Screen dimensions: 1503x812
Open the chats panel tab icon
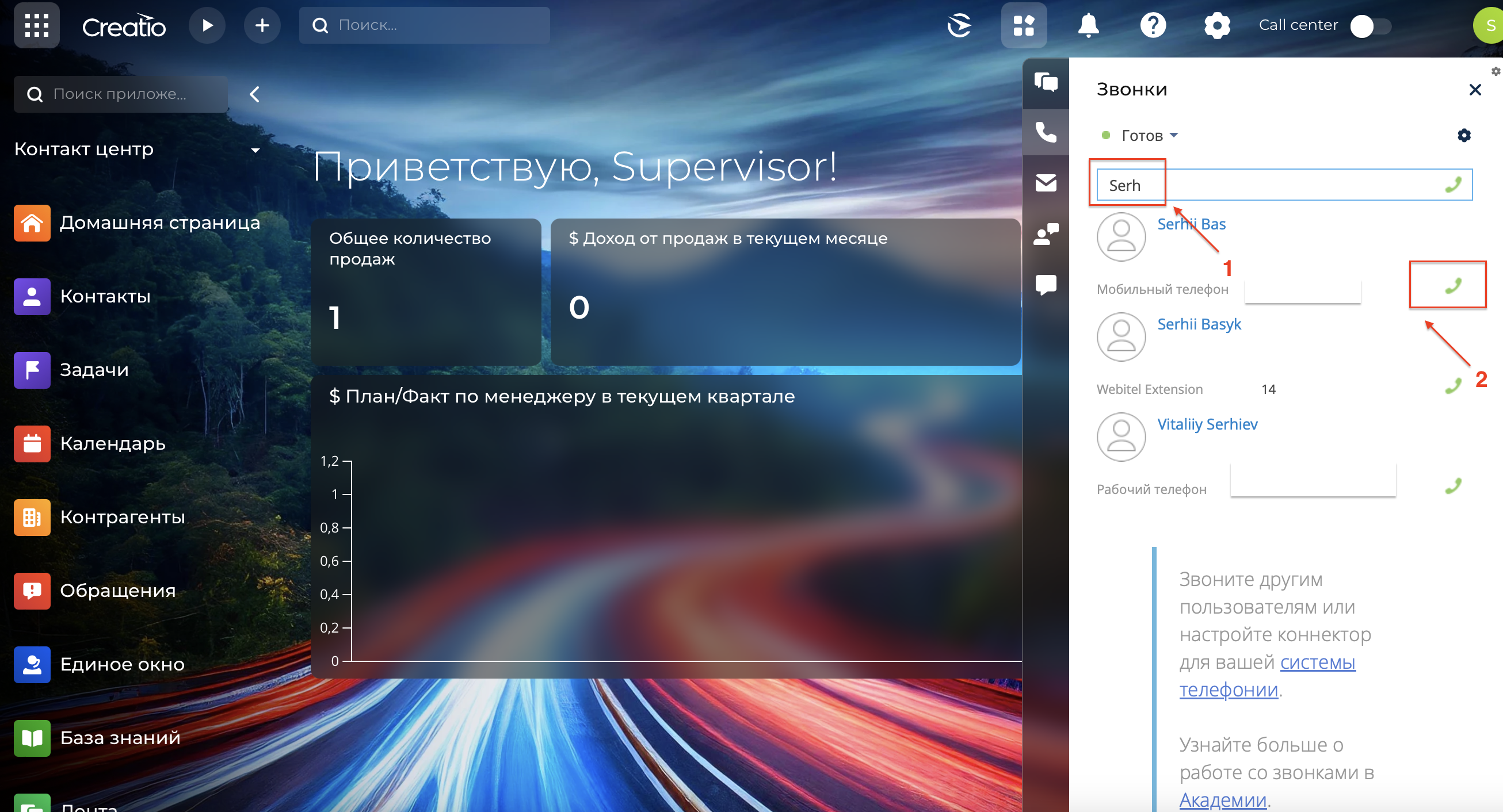click(x=1046, y=82)
